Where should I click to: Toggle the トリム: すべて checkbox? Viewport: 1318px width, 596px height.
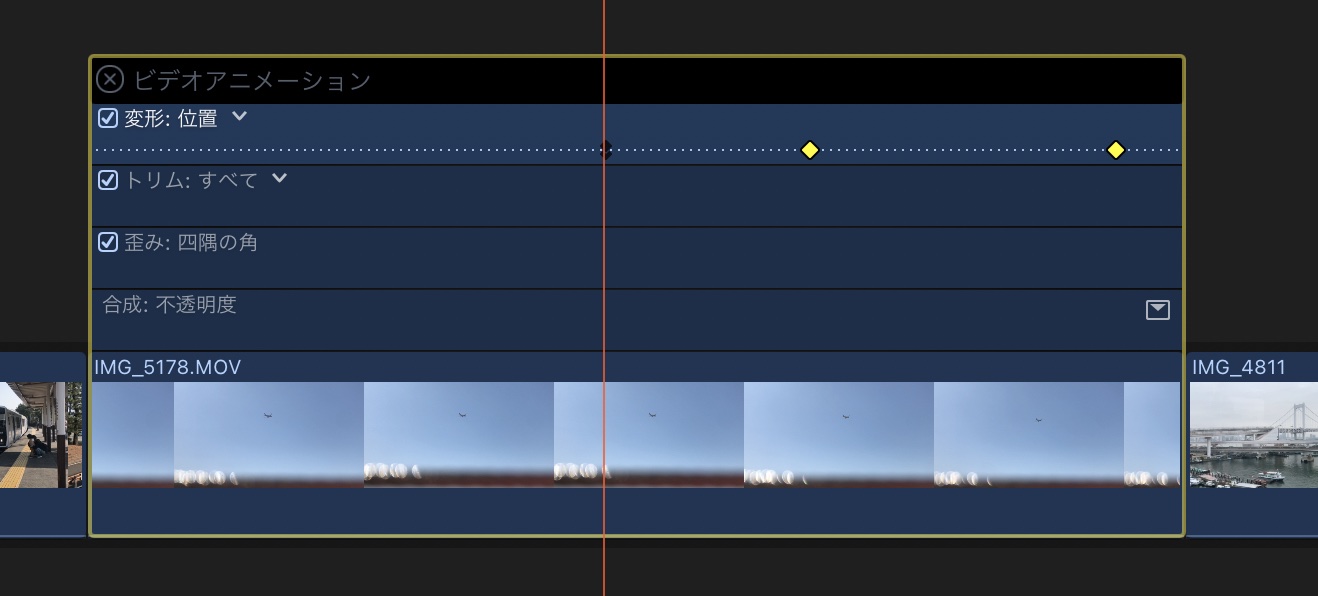pos(108,181)
